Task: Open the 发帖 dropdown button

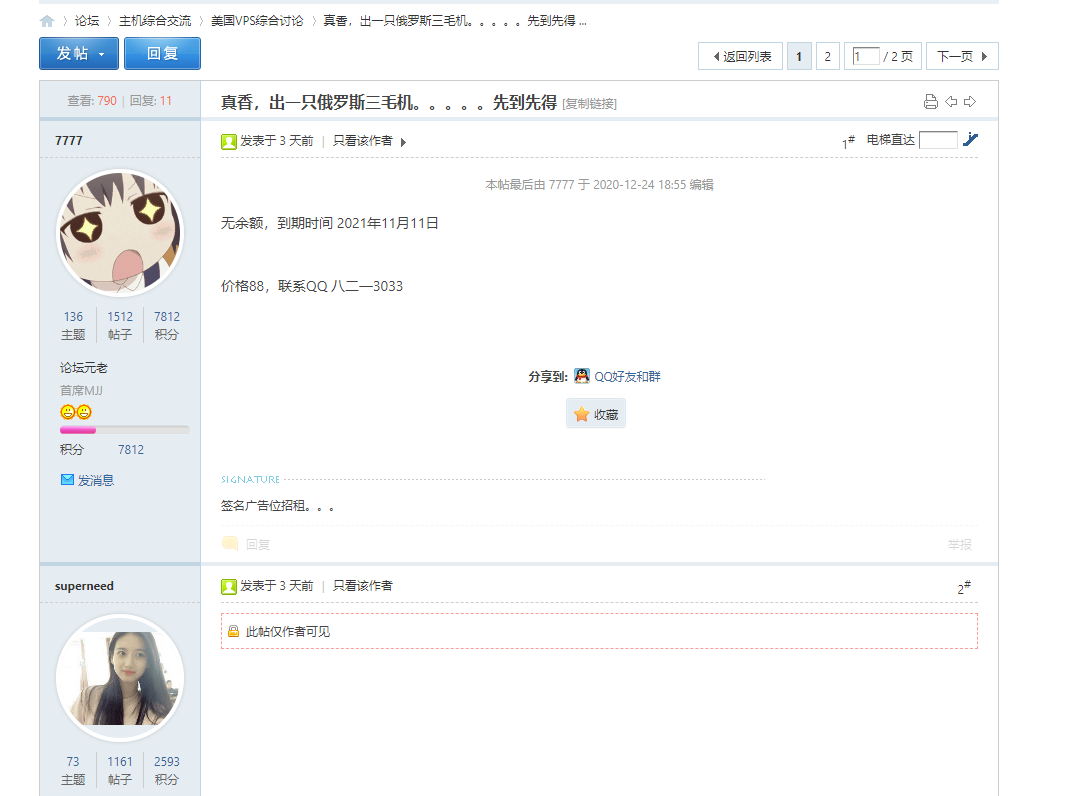Action: 79,53
